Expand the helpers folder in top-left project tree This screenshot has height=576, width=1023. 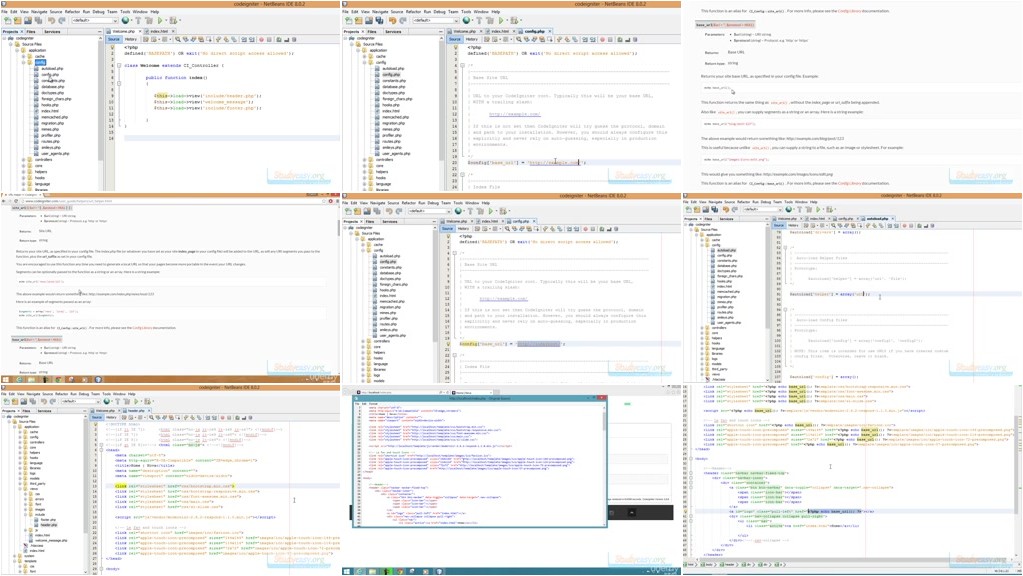23,172
